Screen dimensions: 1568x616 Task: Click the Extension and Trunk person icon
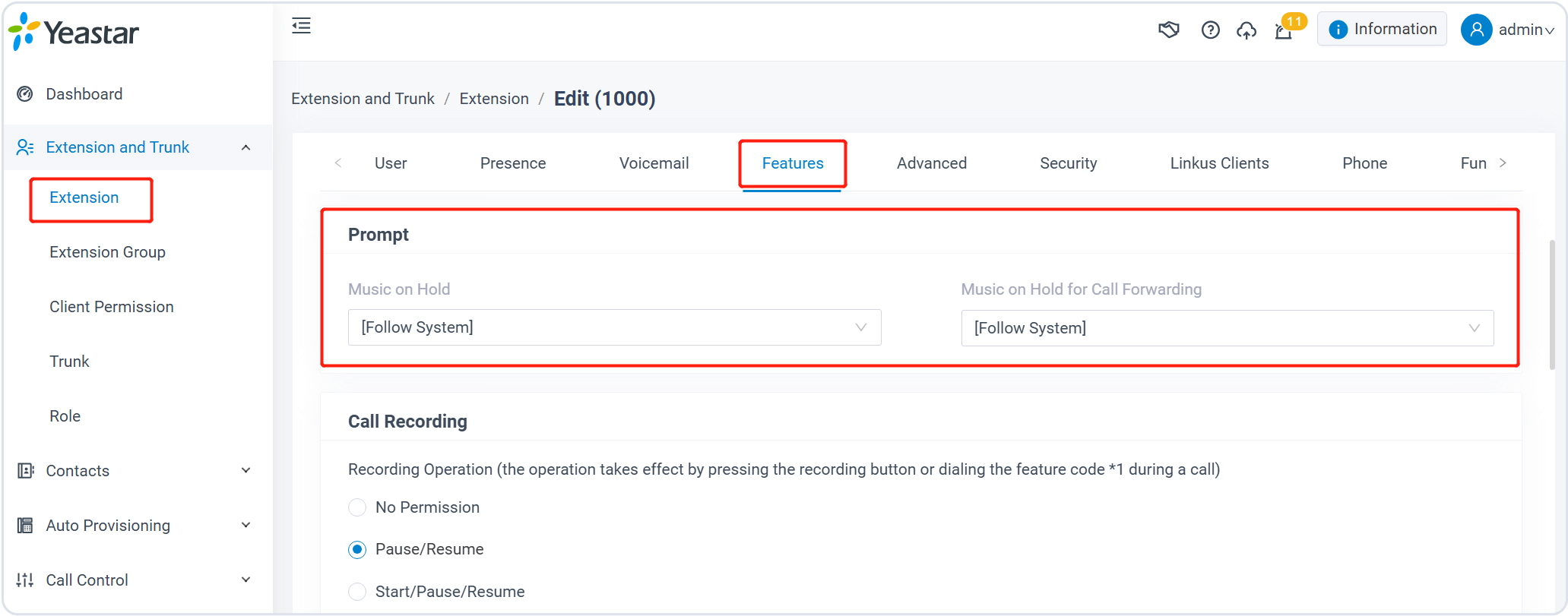pos(25,147)
